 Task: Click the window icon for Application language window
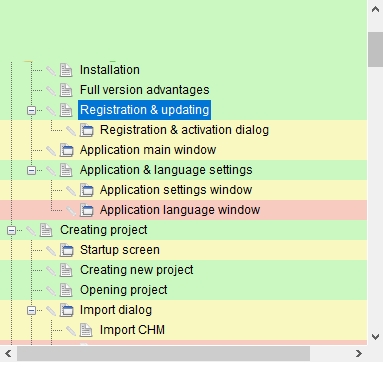[87, 210]
